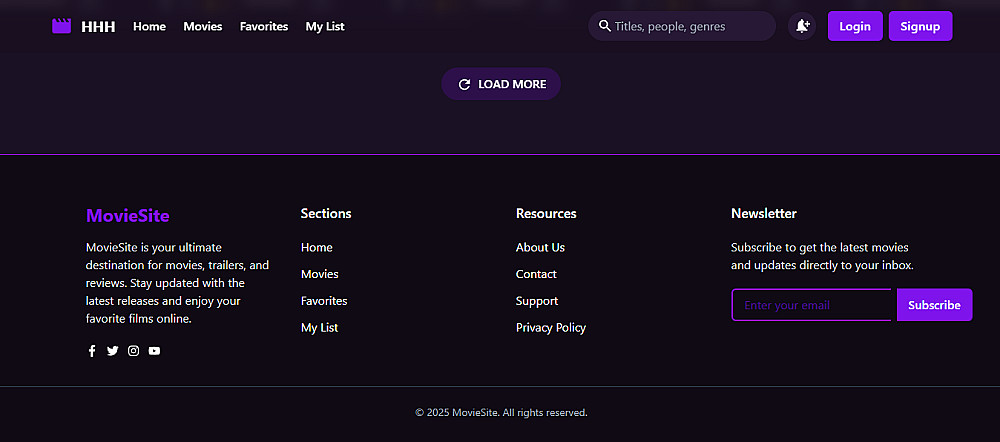The height and width of the screenshot is (442, 1000).
Task: Open MovieSite Twitter icon
Action: (112, 351)
